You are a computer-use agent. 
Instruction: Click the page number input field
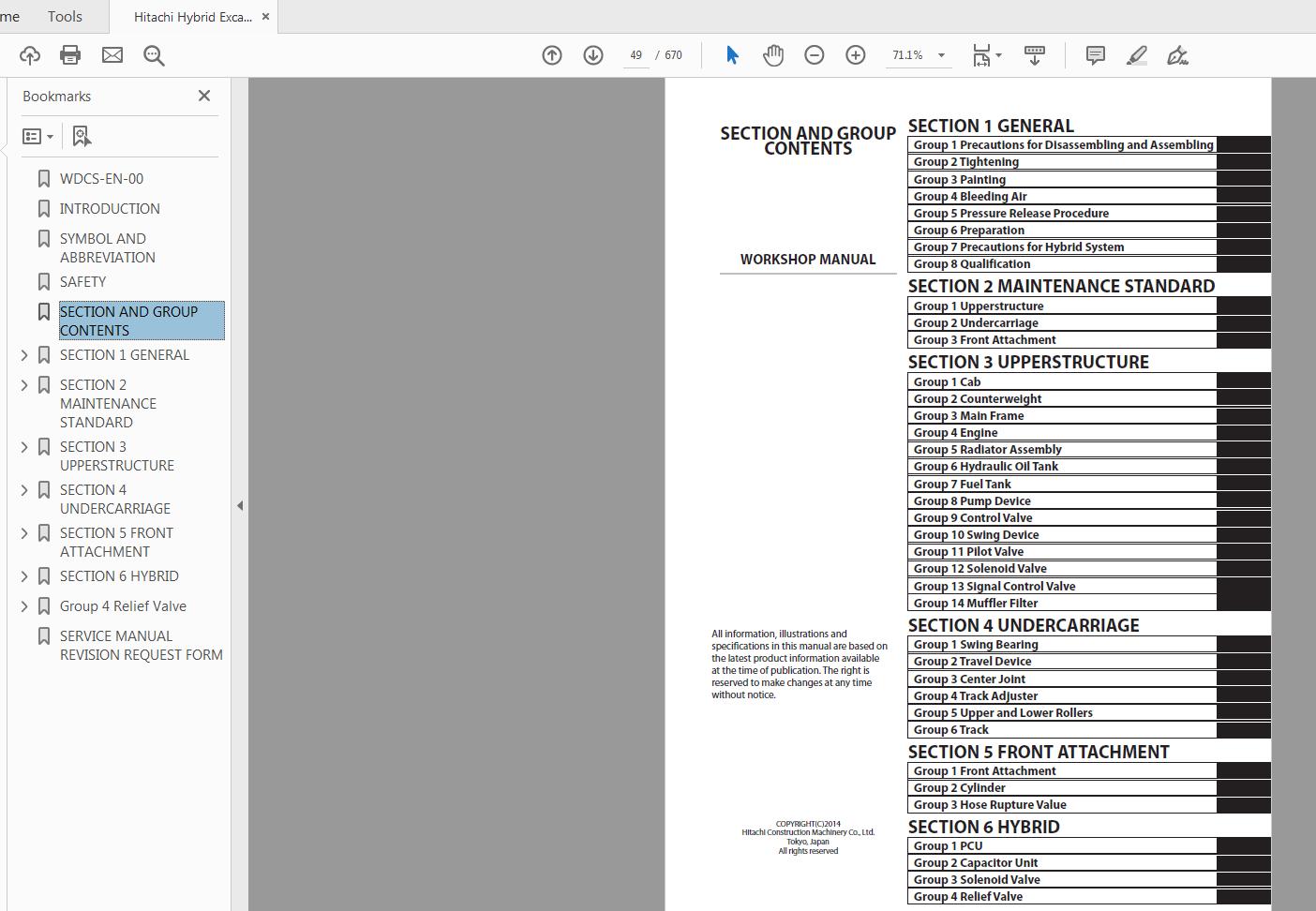636,55
